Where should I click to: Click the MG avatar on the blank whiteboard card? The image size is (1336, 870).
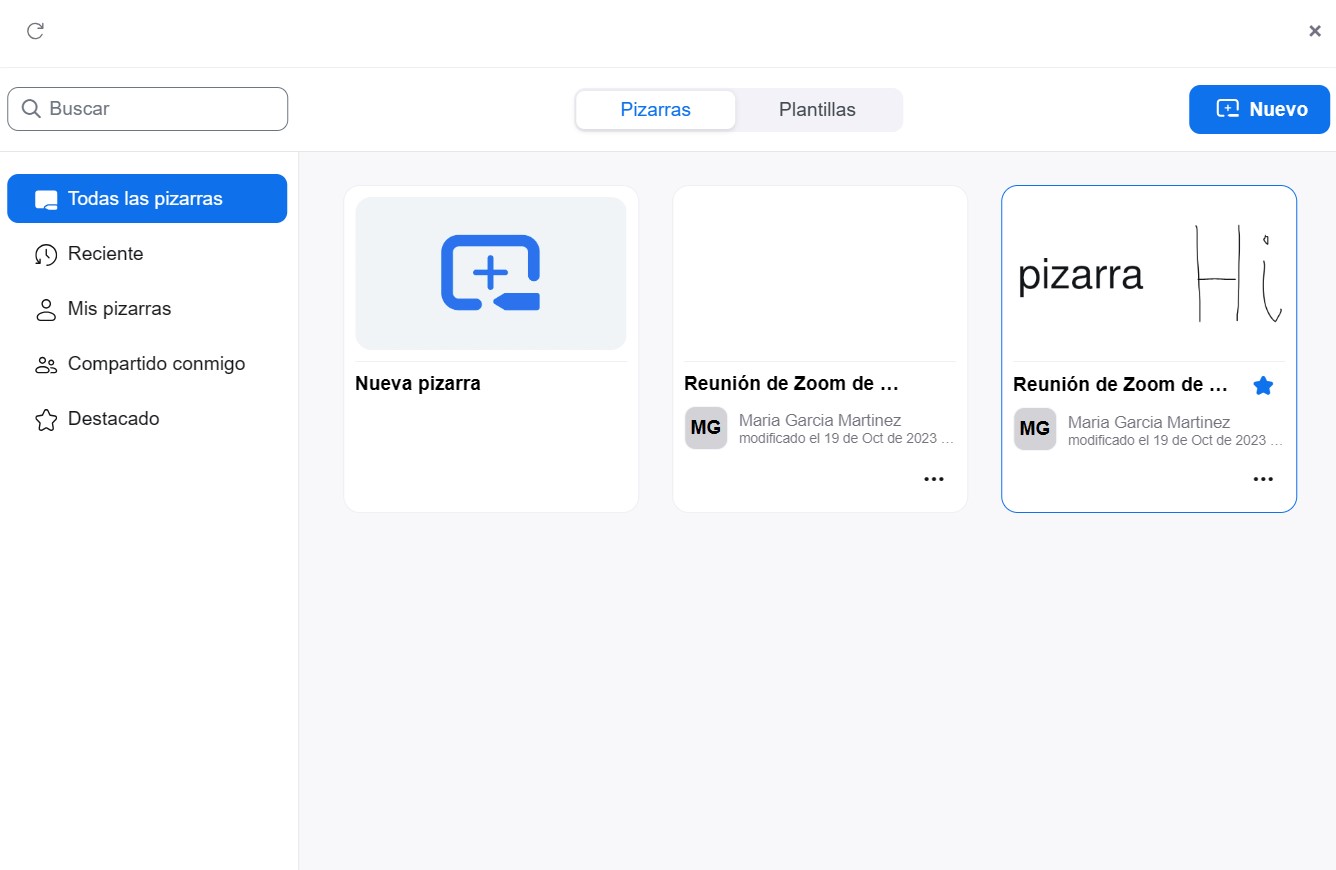[705, 428]
